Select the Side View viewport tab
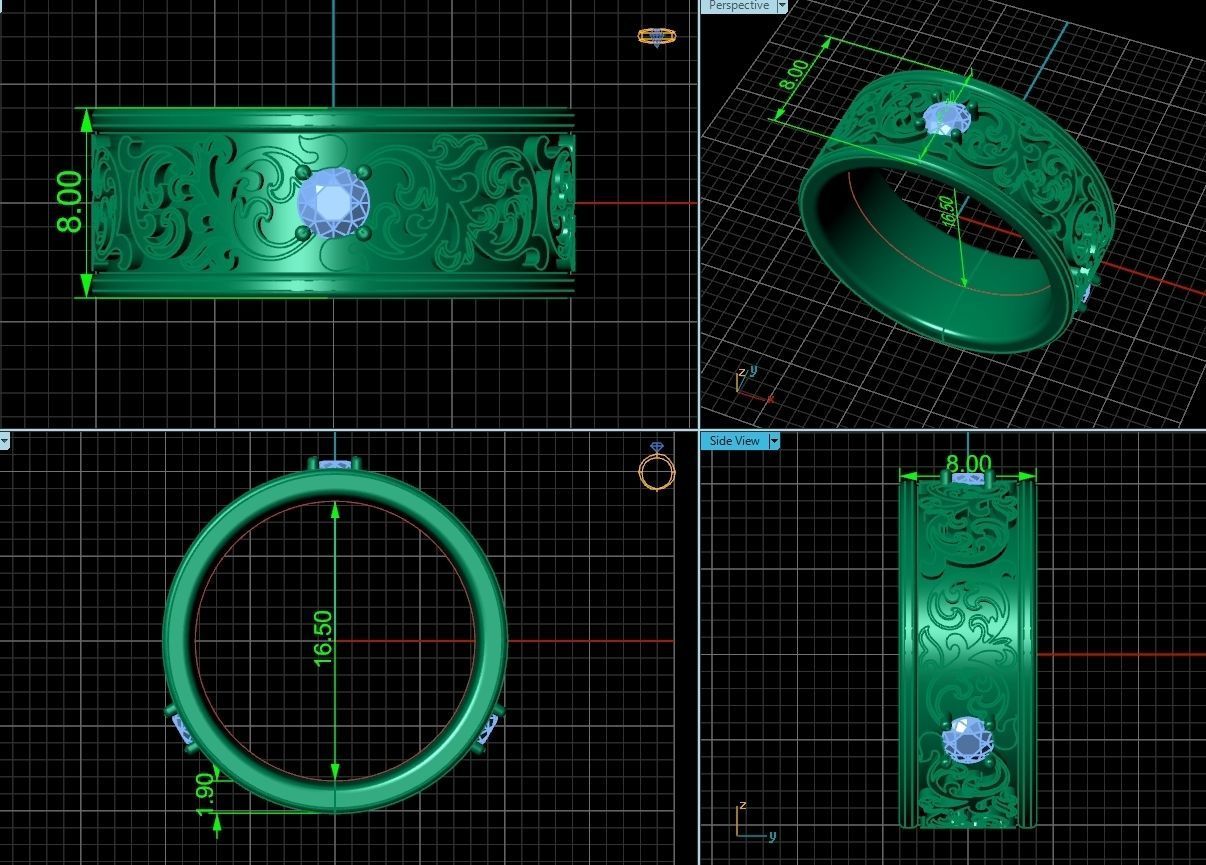 click(x=733, y=441)
